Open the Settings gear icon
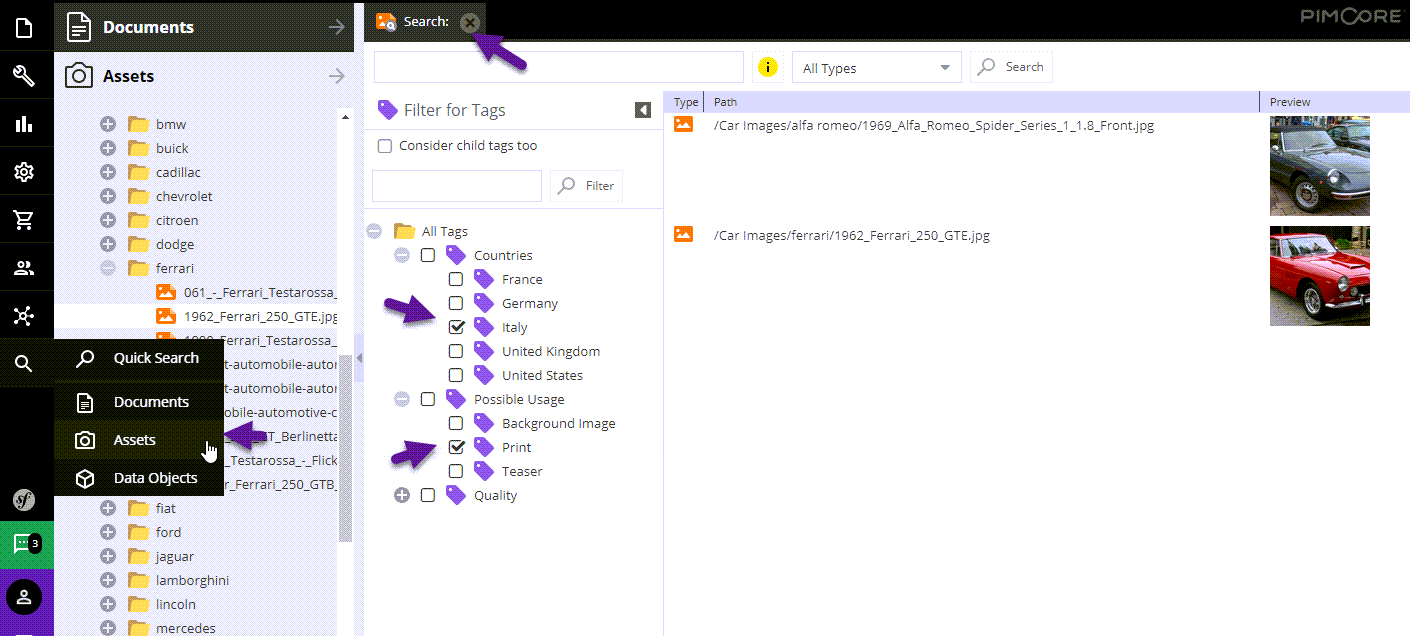1410x636 pixels. 24,172
